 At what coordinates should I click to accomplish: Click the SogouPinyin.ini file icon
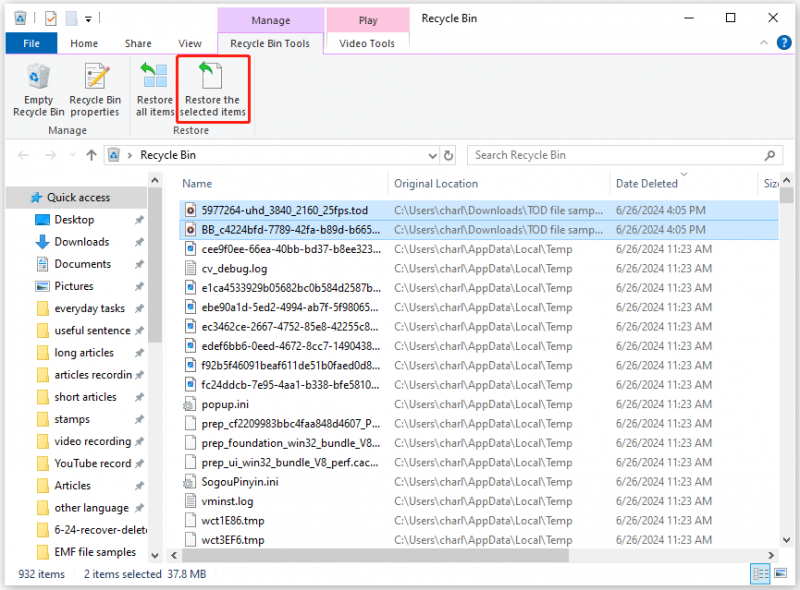pos(190,482)
